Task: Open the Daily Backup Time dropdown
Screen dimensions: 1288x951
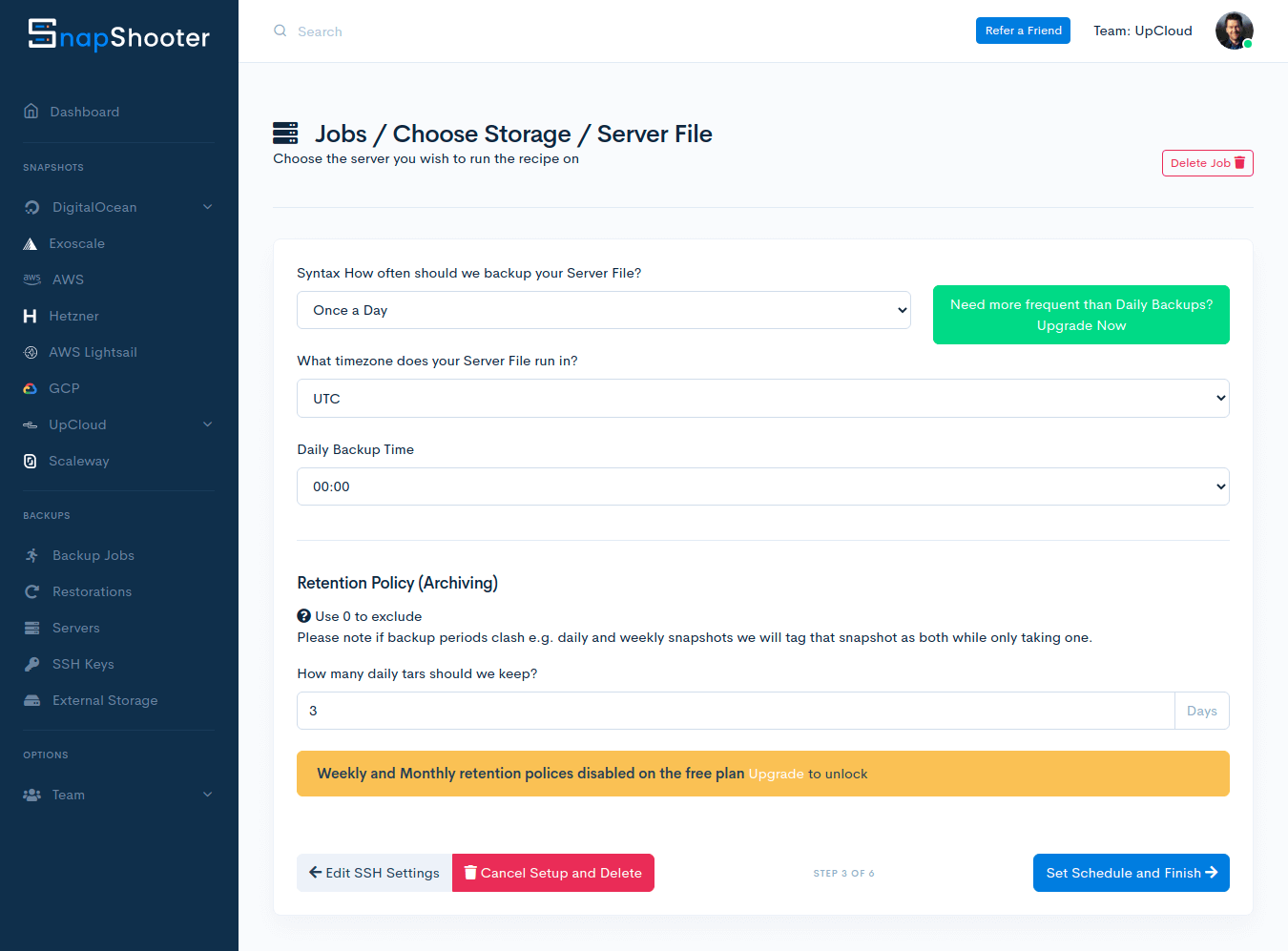Action: coord(762,486)
